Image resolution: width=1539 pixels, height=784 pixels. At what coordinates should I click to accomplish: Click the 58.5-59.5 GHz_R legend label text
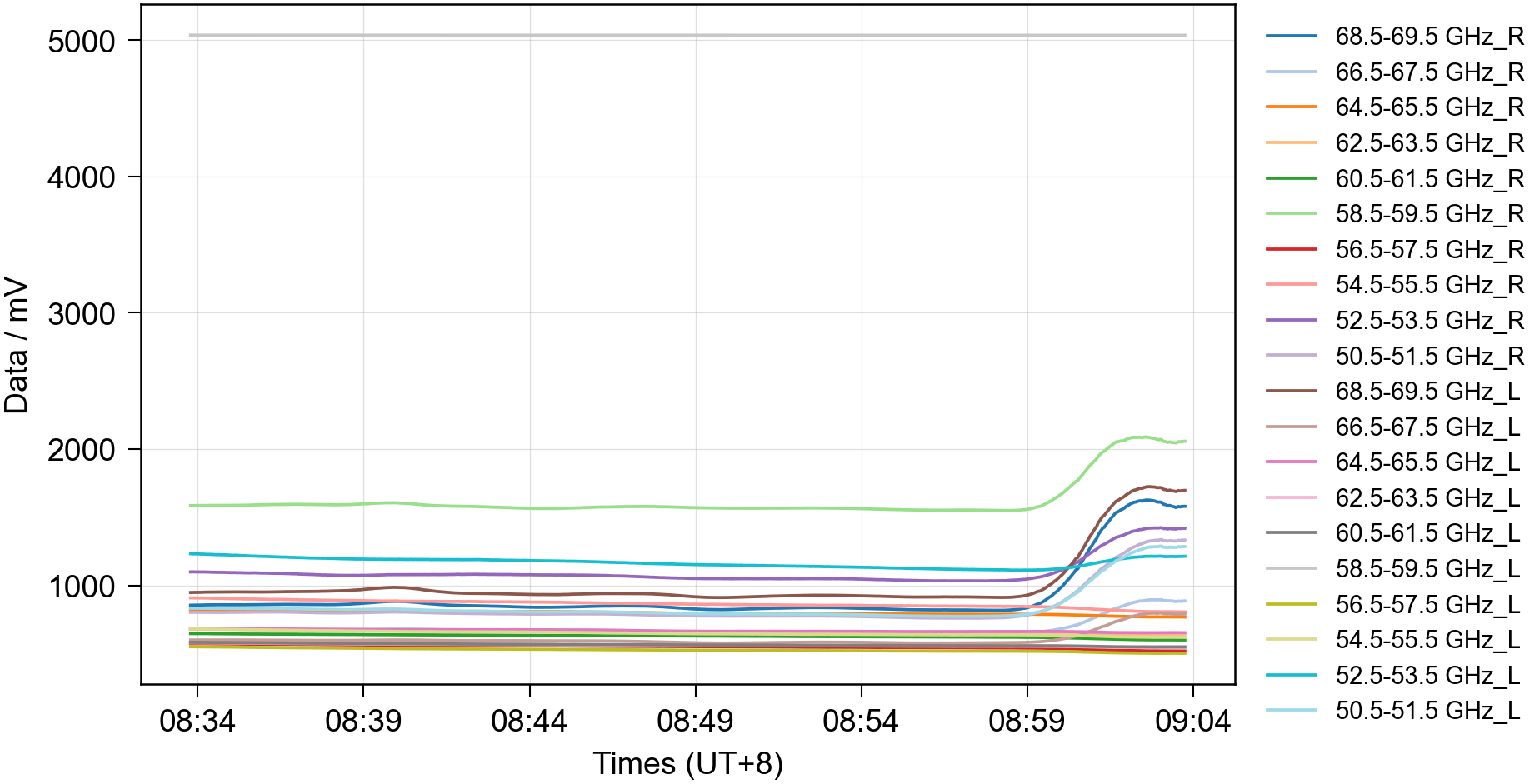[1429, 214]
